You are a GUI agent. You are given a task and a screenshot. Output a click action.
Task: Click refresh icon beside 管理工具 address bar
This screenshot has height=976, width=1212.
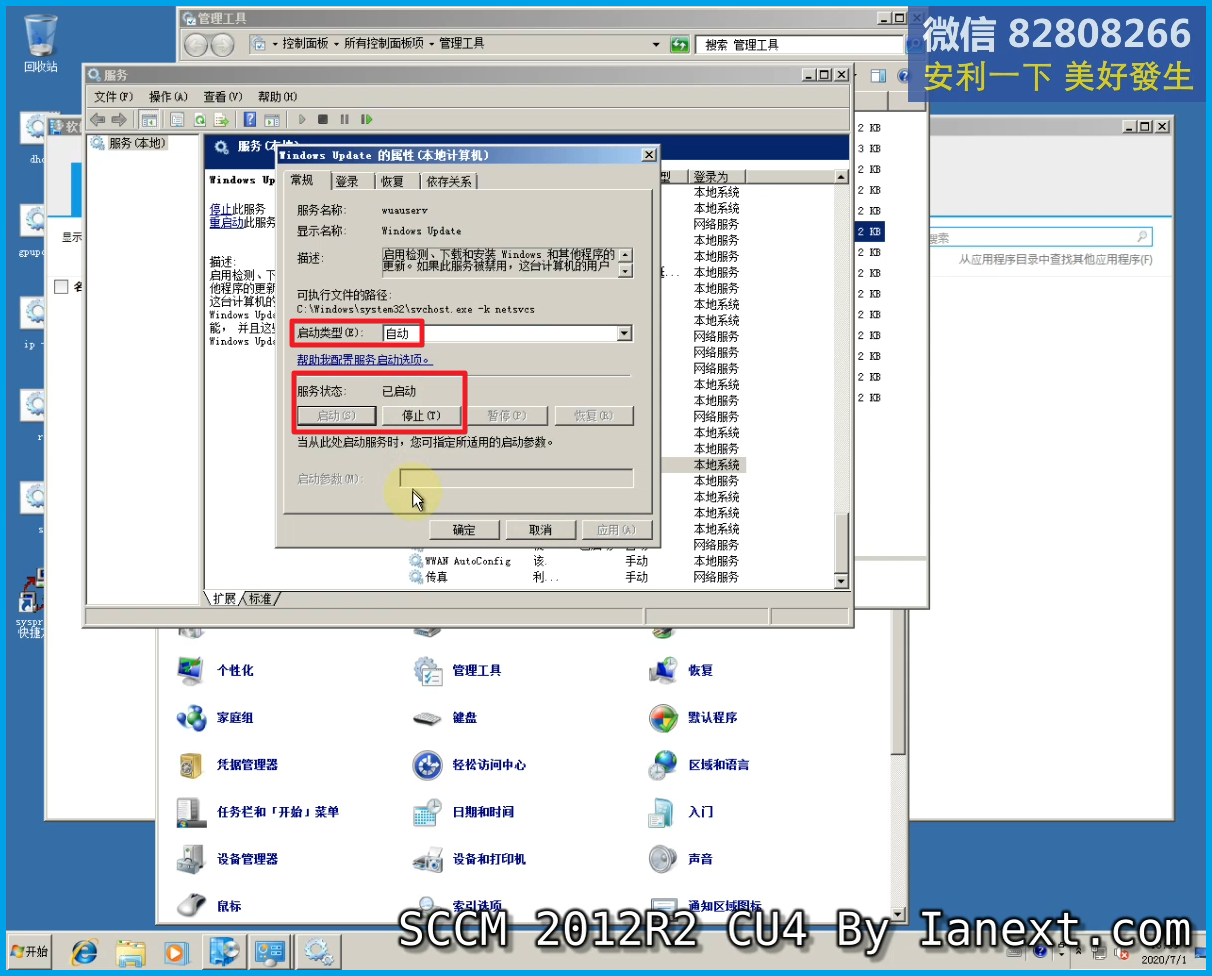coord(680,45)
